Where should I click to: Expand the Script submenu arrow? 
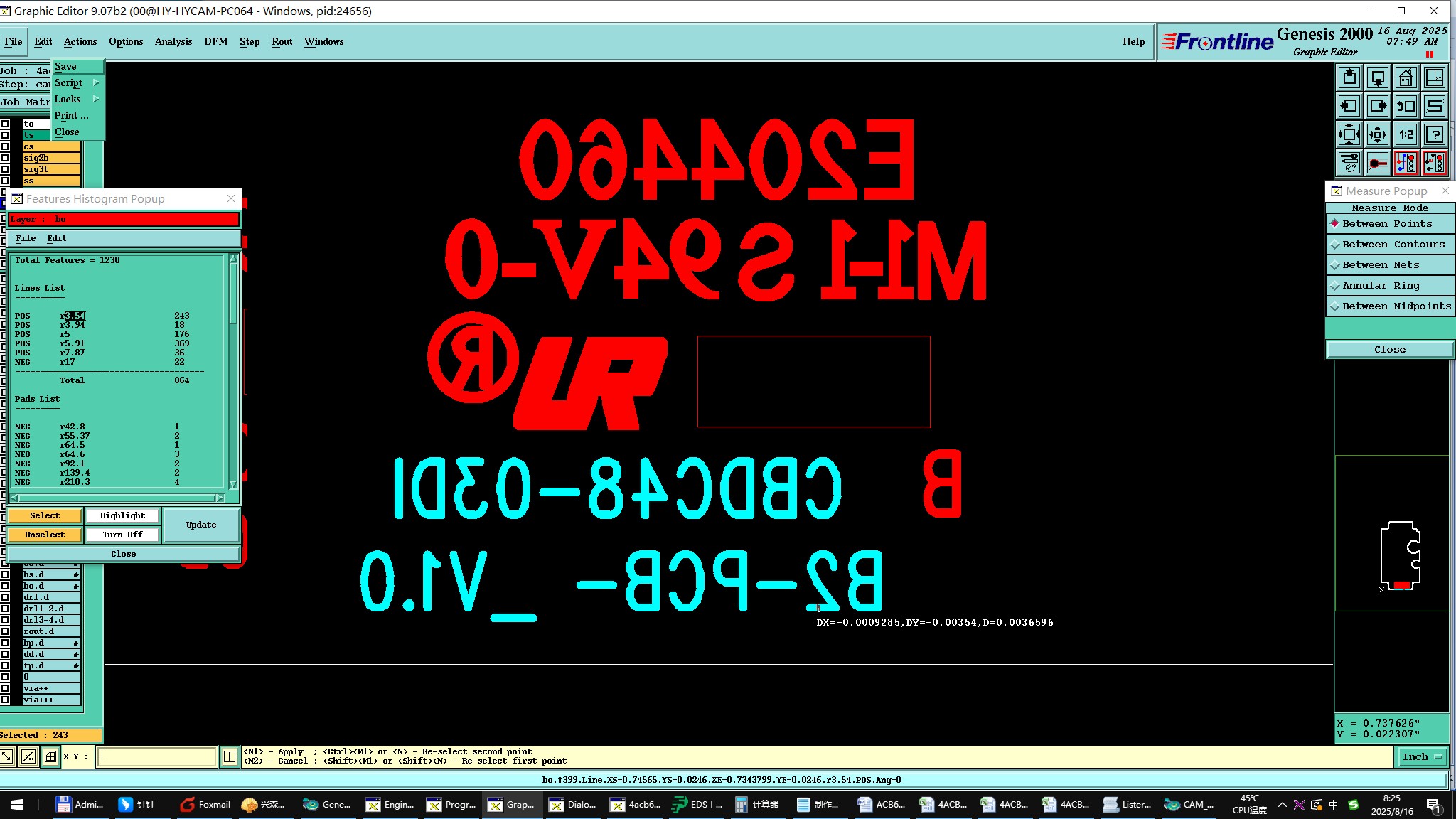pos(96,82)
